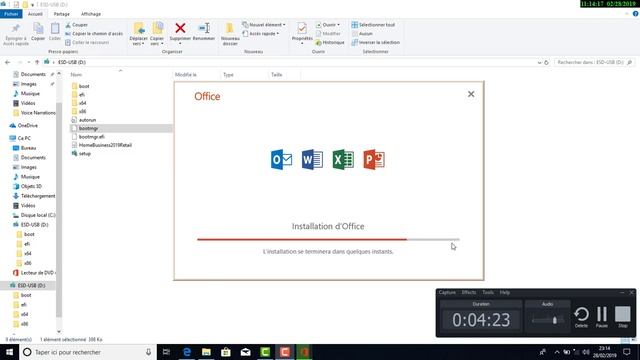Image resolution: width=640 pixels, height=360 pixels.
Task: Click Nouveau dossier folder icon
Action: (x=230, y=28)
